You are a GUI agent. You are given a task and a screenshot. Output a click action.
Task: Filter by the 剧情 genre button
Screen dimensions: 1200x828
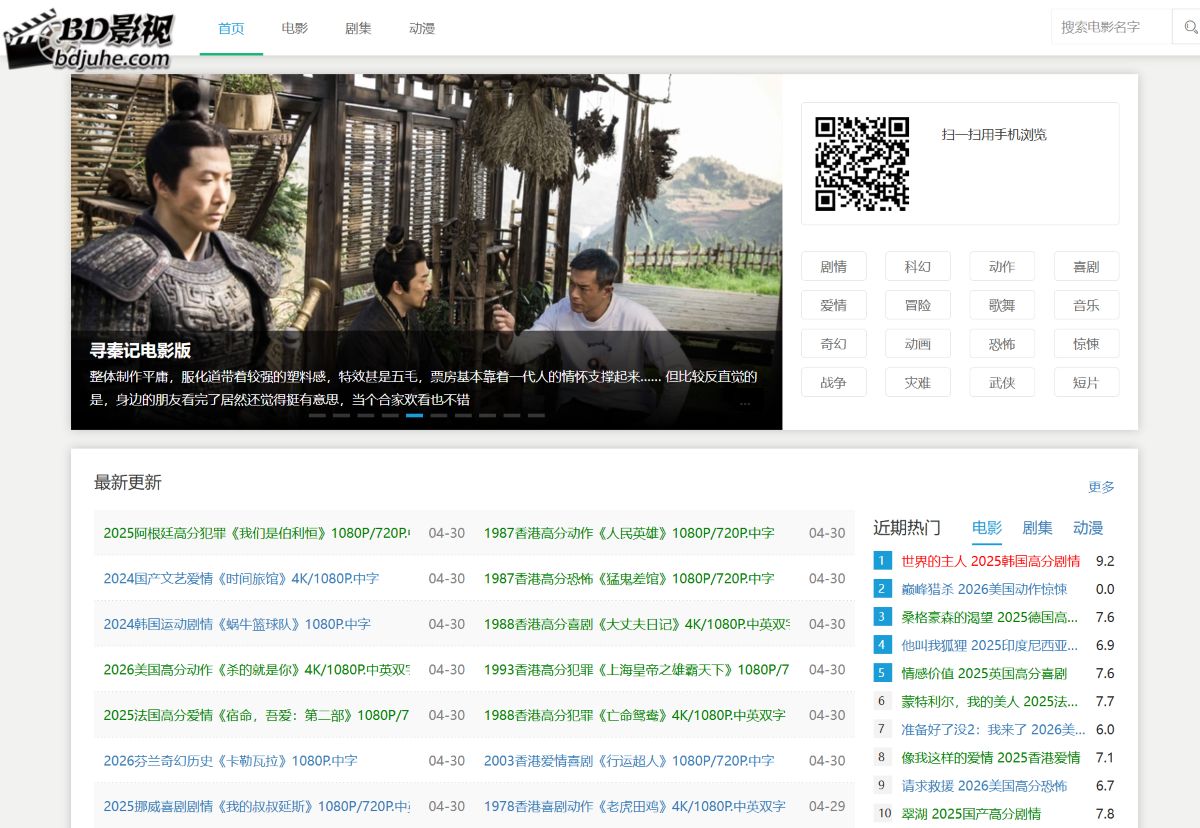pos(833,267)
